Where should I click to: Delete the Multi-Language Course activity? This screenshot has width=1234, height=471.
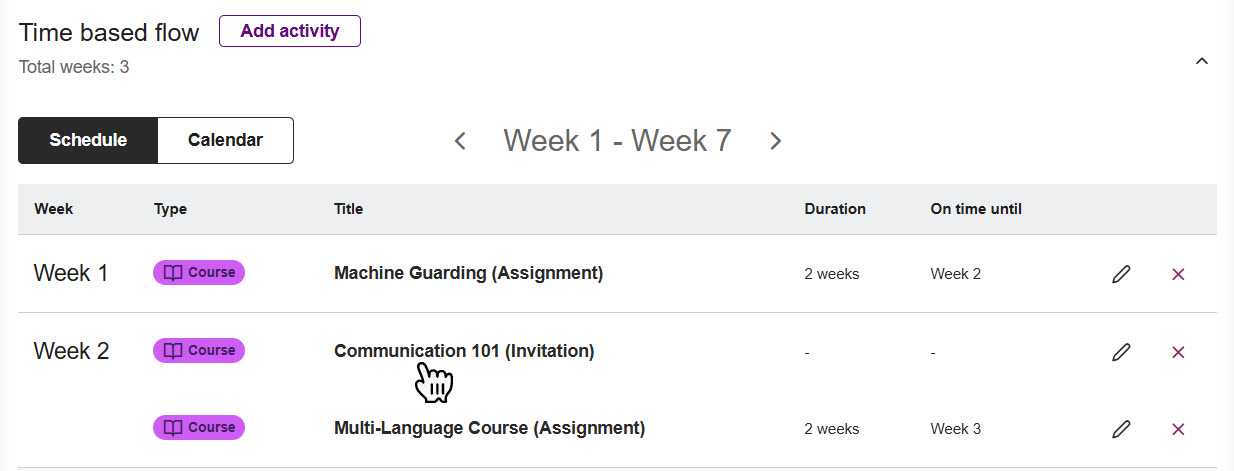[1178, 428]
